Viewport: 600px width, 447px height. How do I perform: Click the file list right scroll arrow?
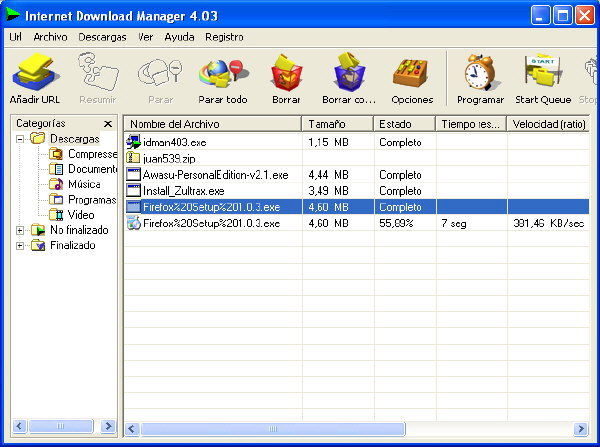(x=581, y=429)
